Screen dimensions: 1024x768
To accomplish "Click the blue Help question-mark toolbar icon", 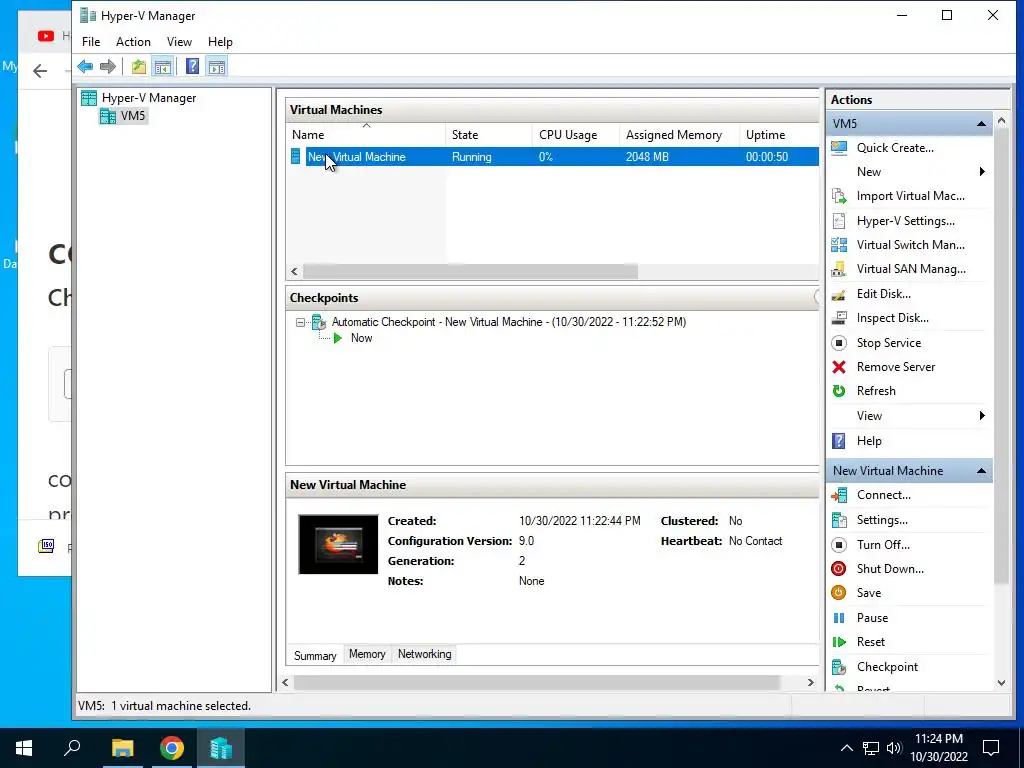I will coord(193,67).
